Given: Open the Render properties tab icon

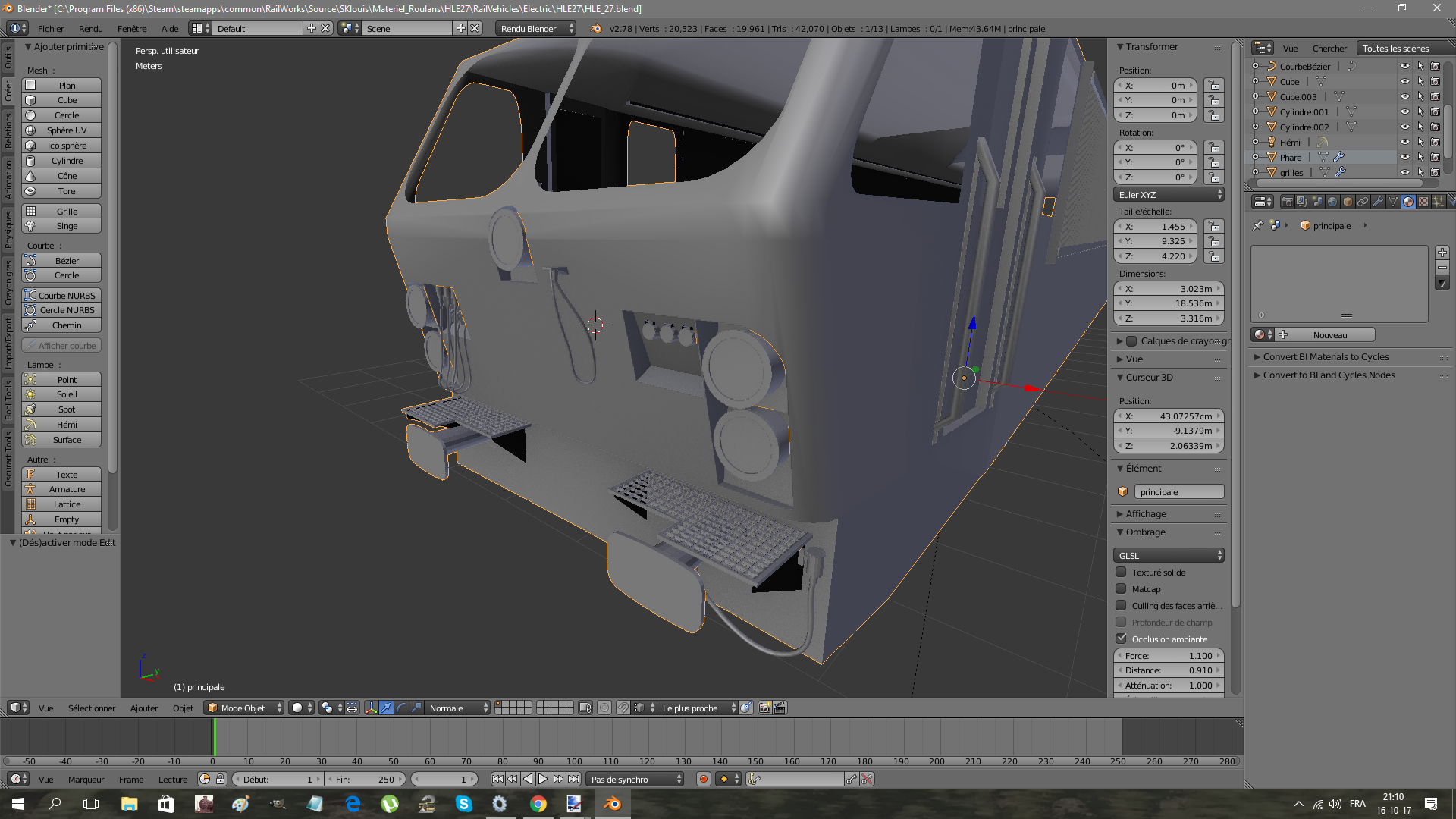Looking at the screenshot, I should click(x=1287, y=201).
